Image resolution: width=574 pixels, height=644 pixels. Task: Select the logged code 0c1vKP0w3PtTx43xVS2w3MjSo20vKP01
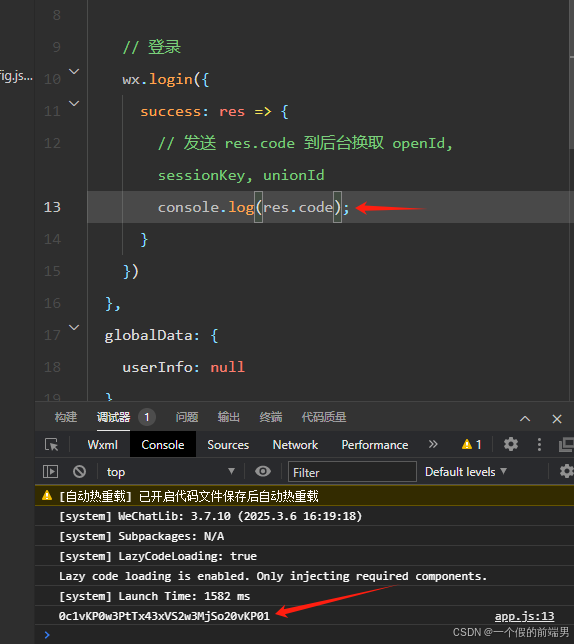(x=164, y=616)
